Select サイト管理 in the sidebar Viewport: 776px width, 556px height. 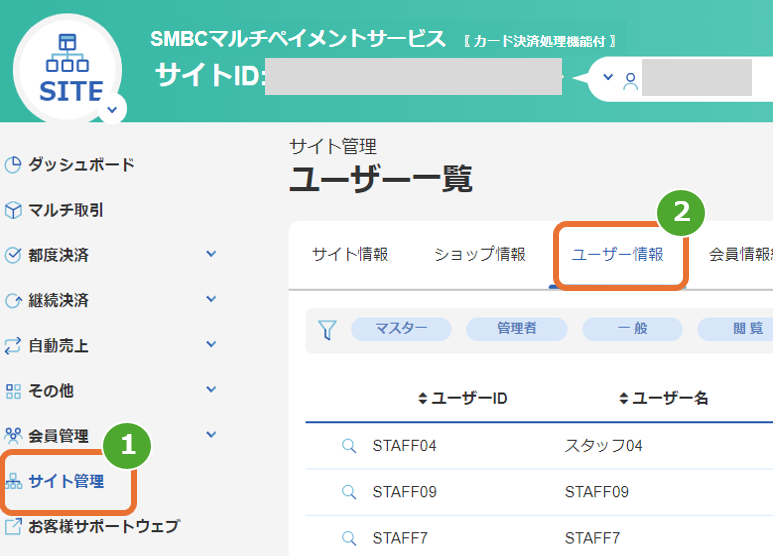66,481
